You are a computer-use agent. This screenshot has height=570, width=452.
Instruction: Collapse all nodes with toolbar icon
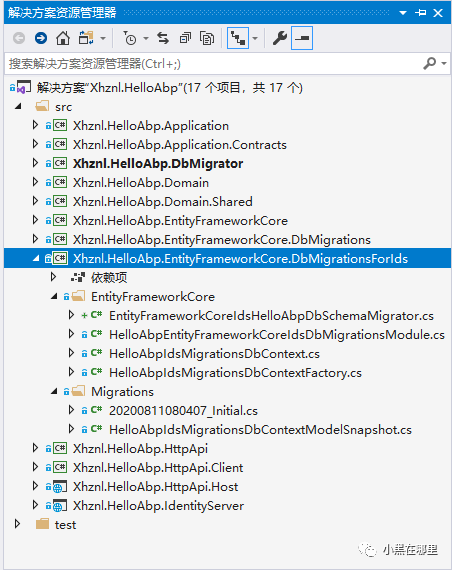point(185,38)
